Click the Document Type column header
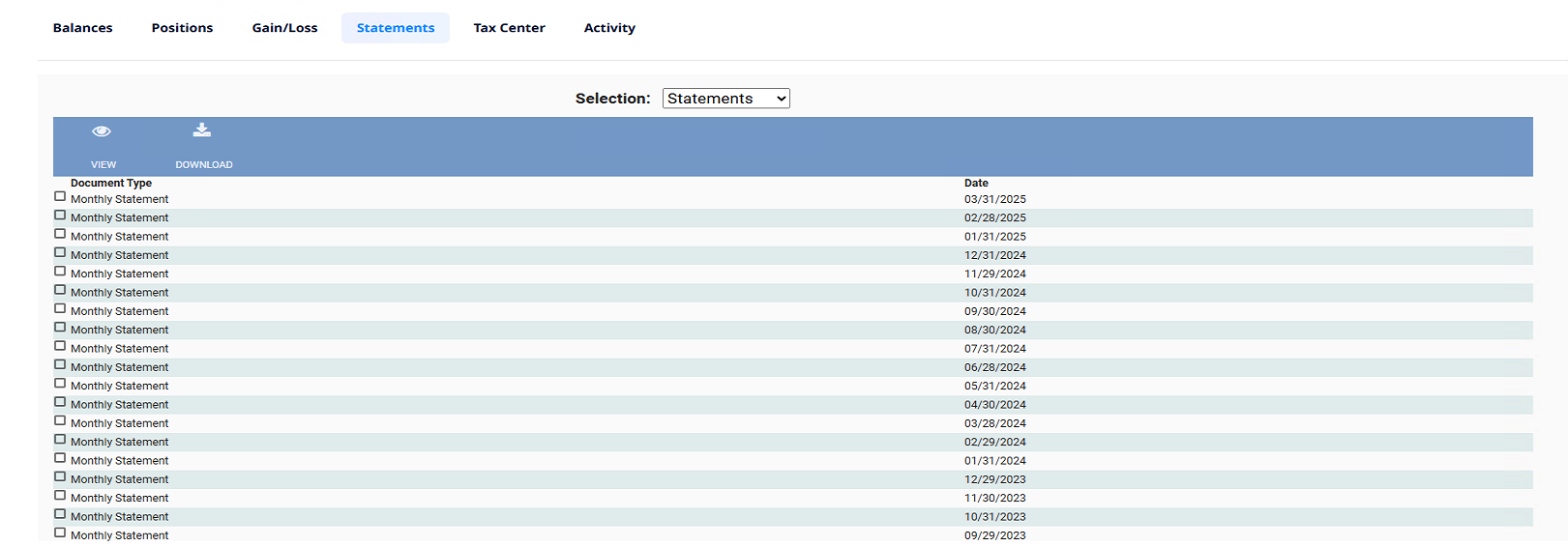The image size is (1568, 547). point(111,184)
